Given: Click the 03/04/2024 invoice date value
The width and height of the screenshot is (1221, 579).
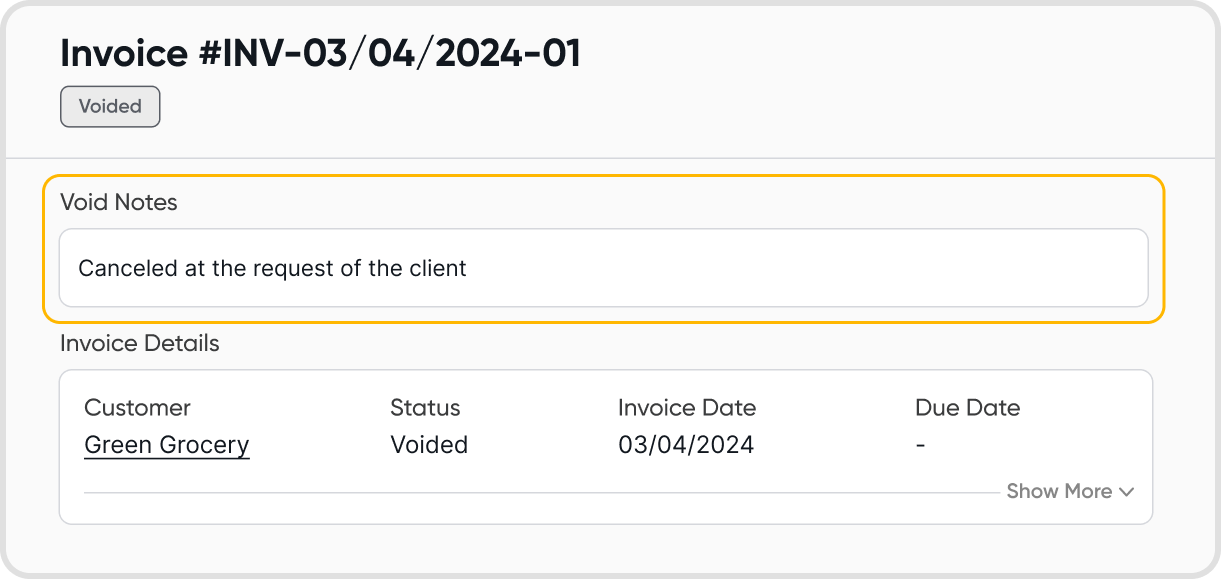Looking at the screenshot, I should pos(686,445).
